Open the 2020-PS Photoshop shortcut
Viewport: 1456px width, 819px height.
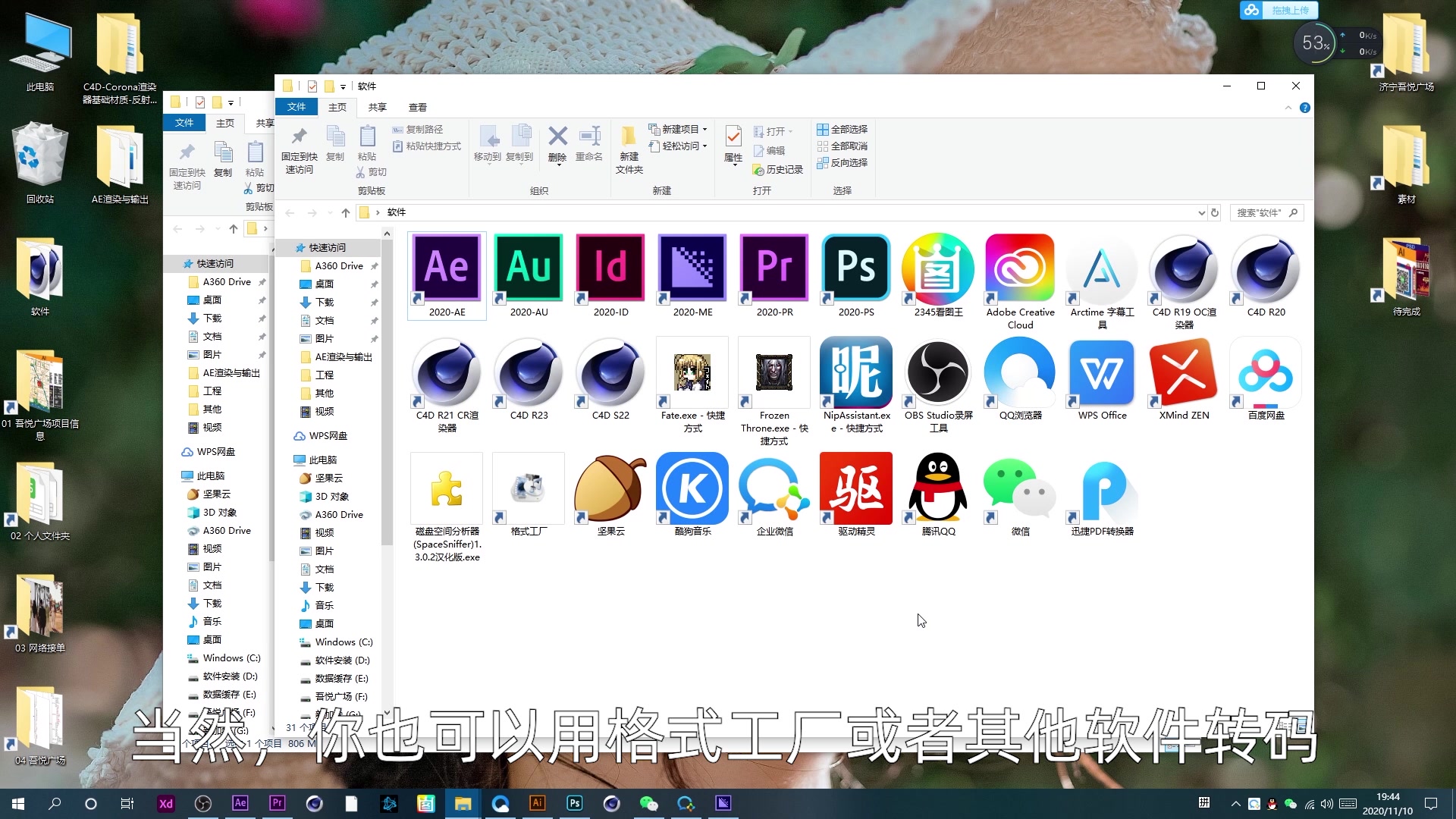pyautogui.click(x=856, y=276)
